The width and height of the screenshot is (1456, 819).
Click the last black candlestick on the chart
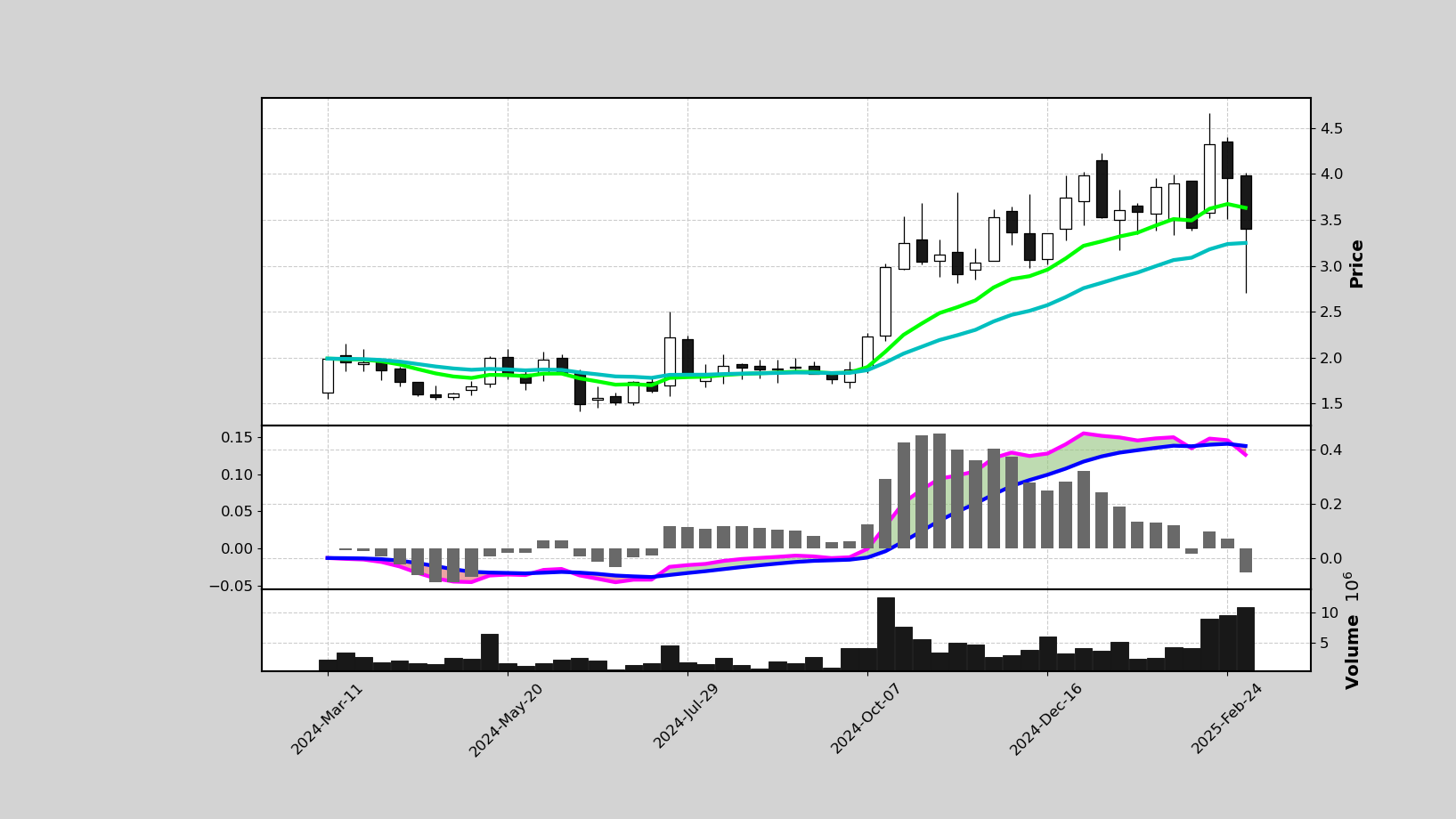click(x=1245, y=202)
